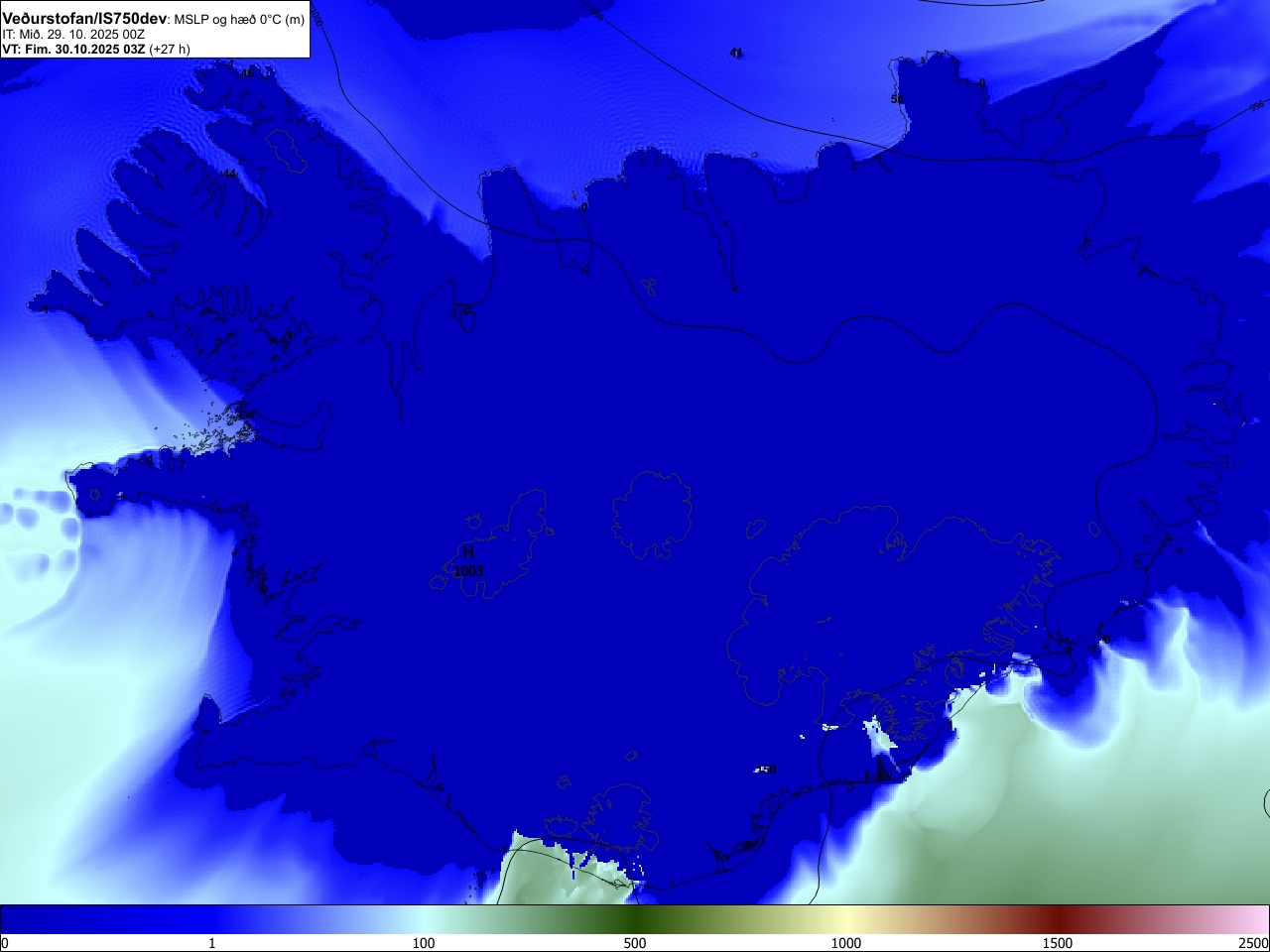The height and width of the screenshot is (952, 1270).
Task: Click the pale yellow color bar segment above 1000
Action: (x=846, y=919)
